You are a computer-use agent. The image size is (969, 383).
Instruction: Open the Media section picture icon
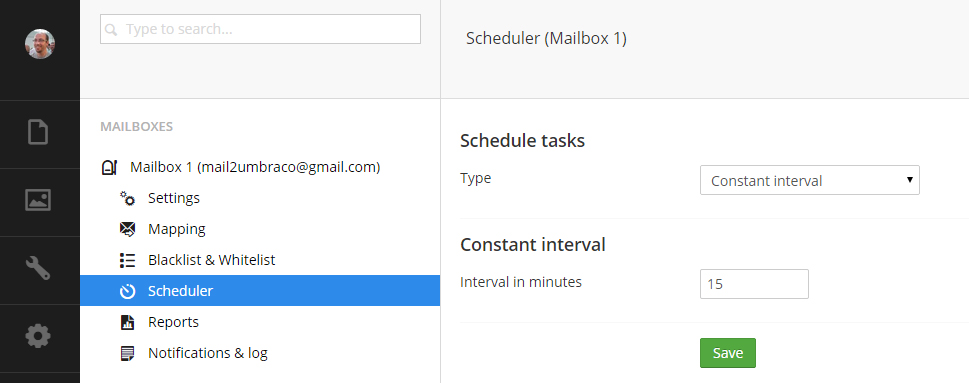point(38,200)
